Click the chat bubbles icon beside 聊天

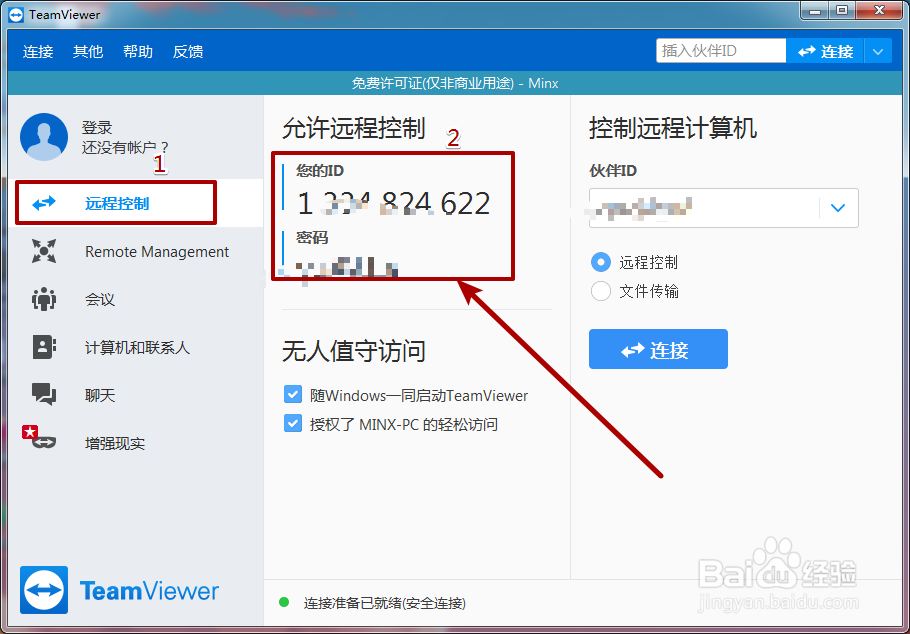pos(44,395)
